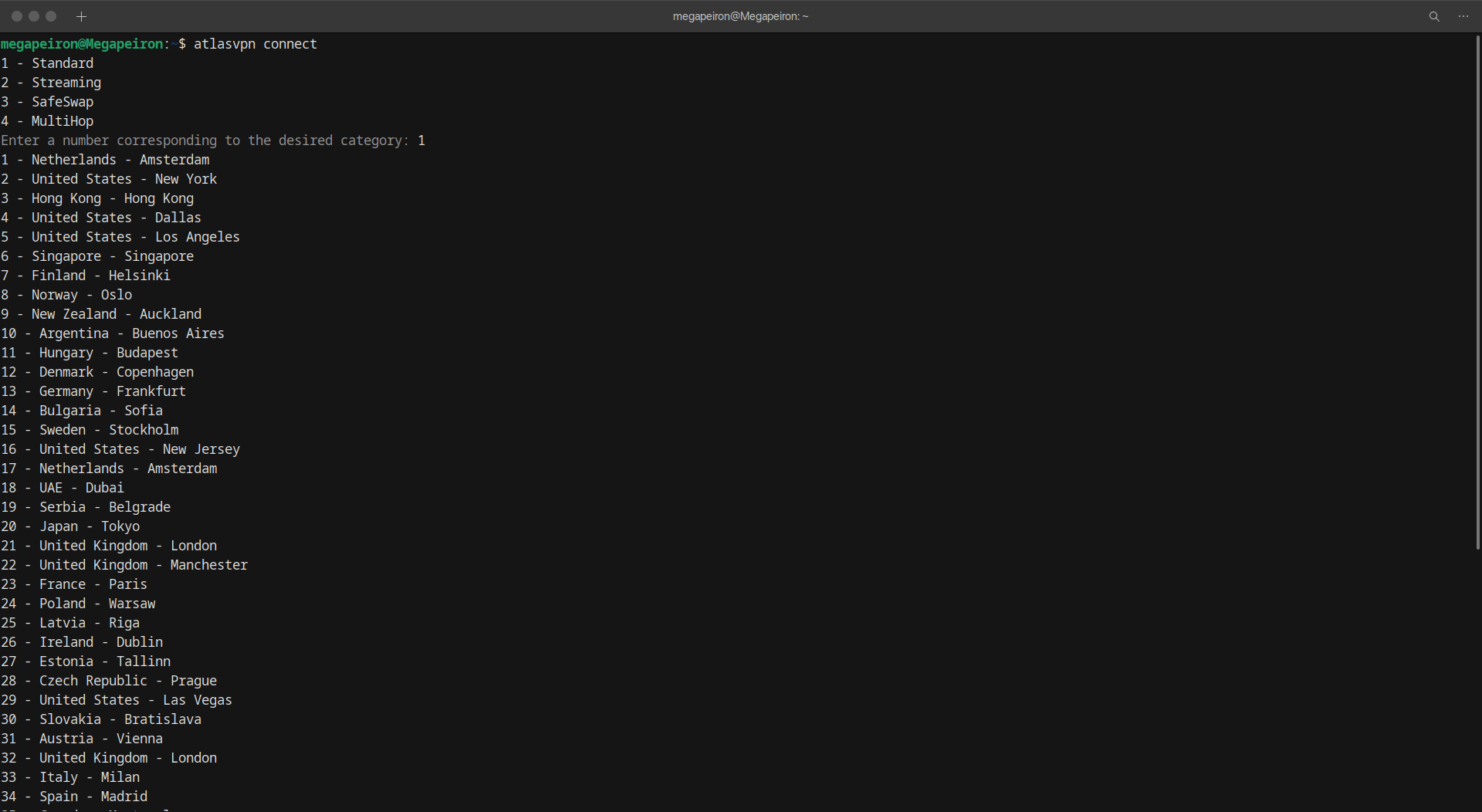The image size is (1482, 812).
Task: Open a new terminal tab with plus icon
Action: pos(81,16)
